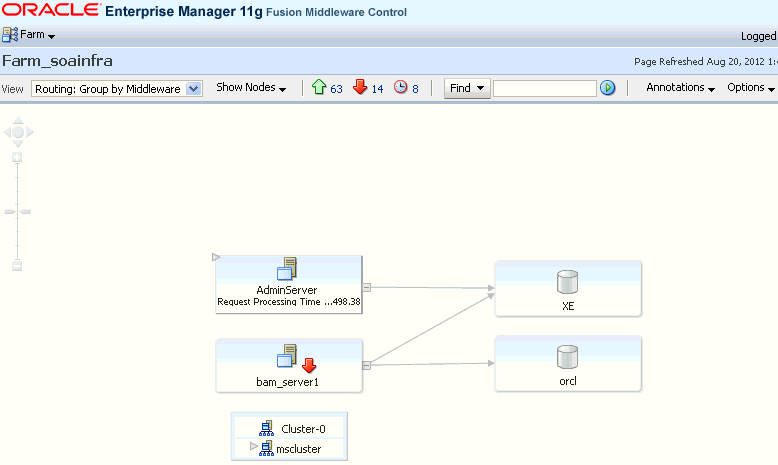Image resolution: width=778 pixels, height=465 pixels.
Task: Collapse the AdminServer connections minus box
Action: [x=367, y=287]
